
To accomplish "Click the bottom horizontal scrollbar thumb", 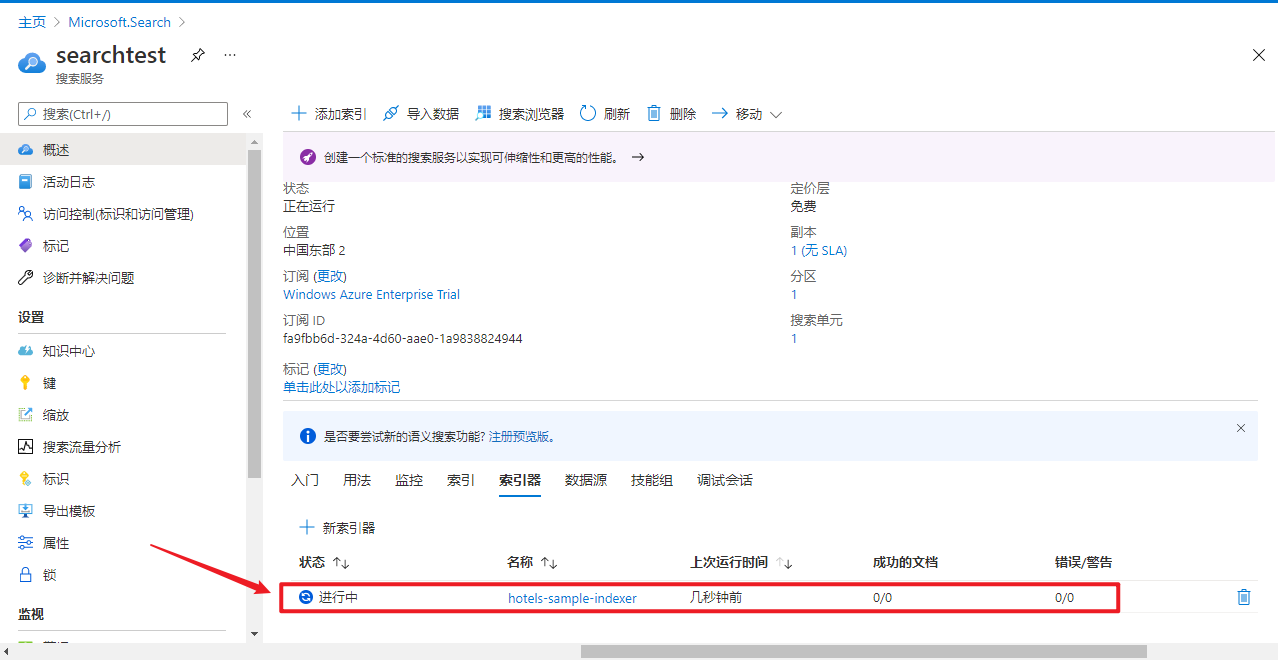I will click(864, 651).
